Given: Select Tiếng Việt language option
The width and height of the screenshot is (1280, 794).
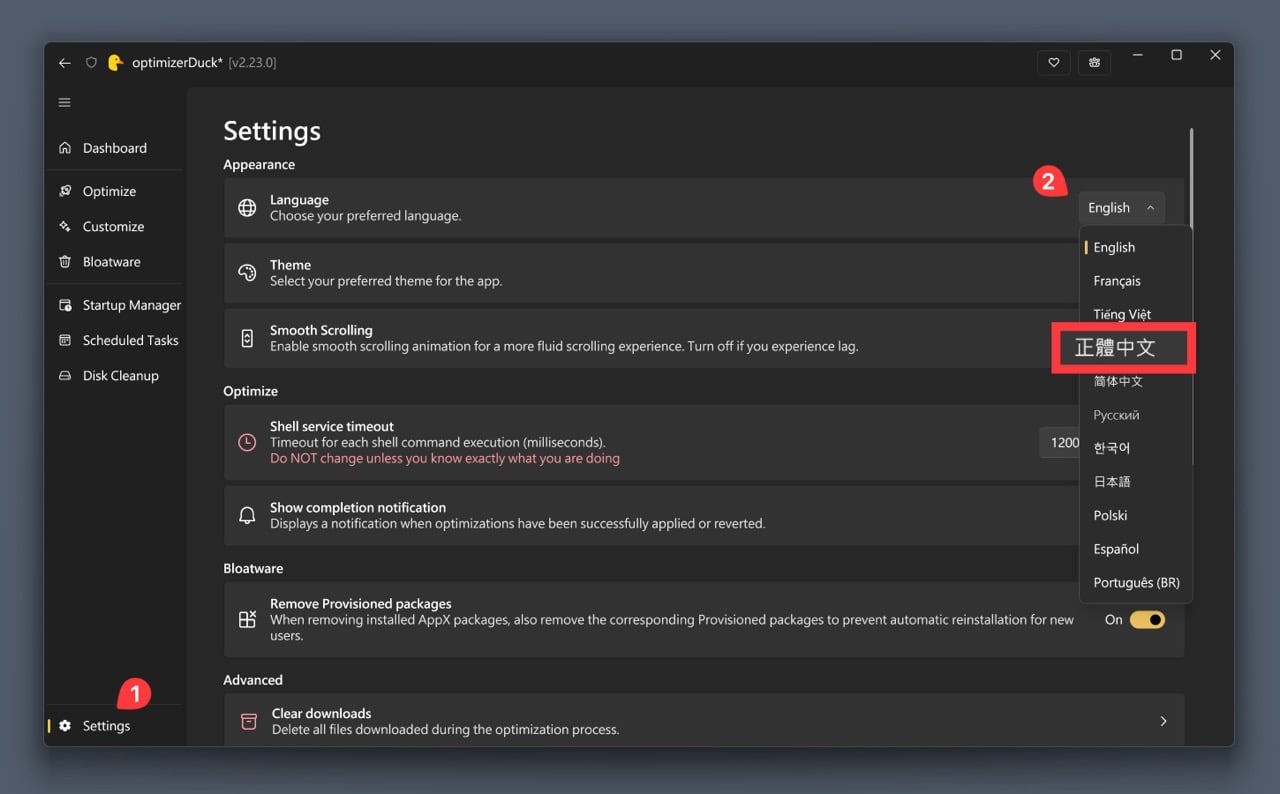Looking at the screenshot, I should point(1136,314).
